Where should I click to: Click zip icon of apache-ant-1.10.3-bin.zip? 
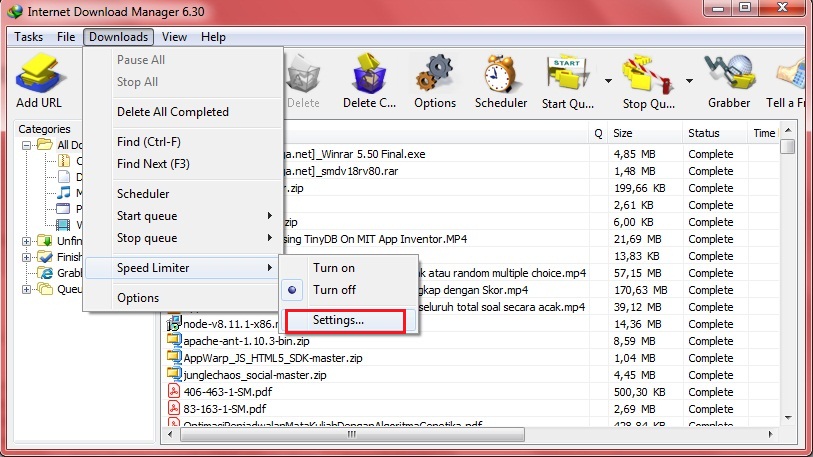[174, 340]
